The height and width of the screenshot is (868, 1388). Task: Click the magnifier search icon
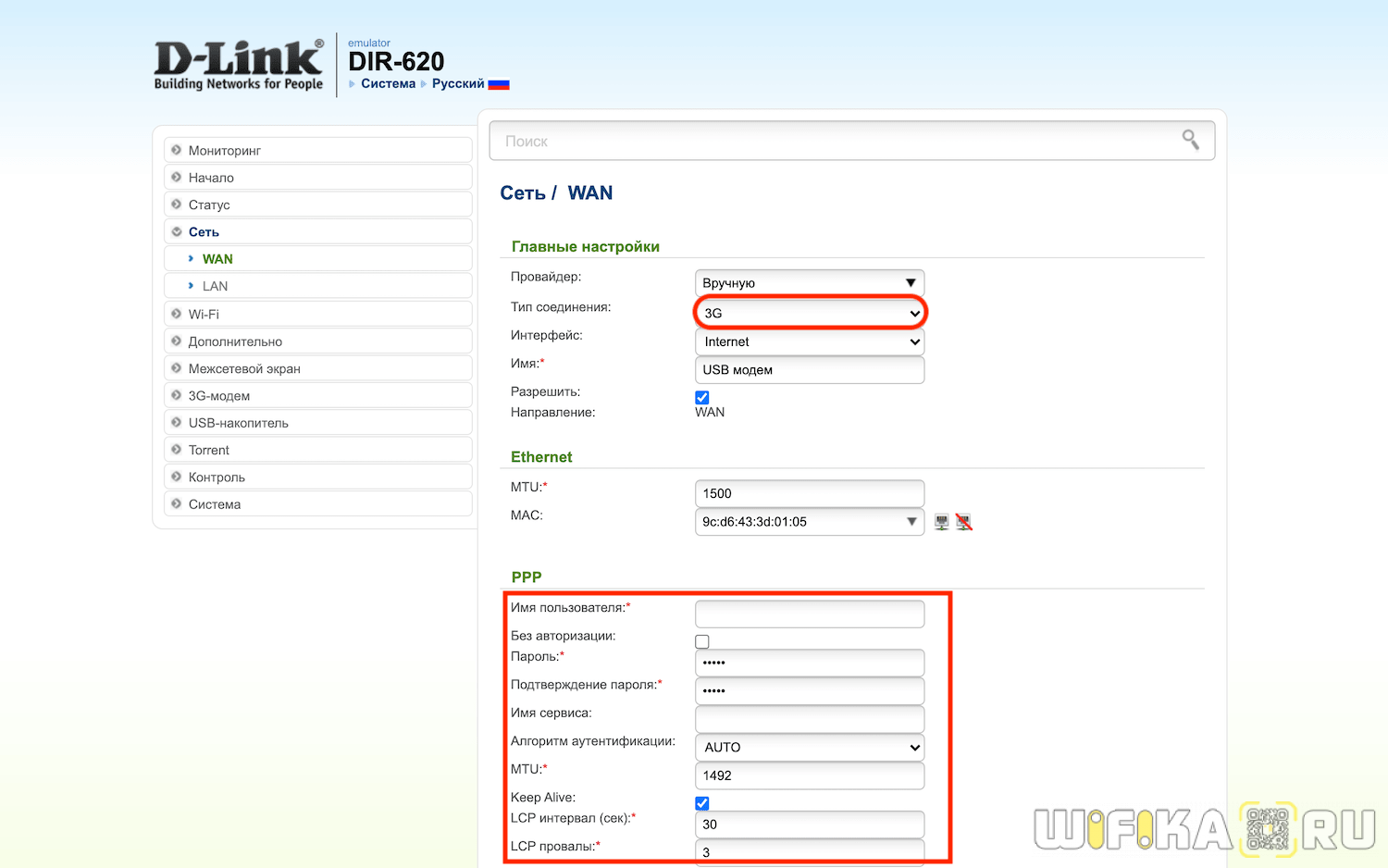click(1191, 140)
